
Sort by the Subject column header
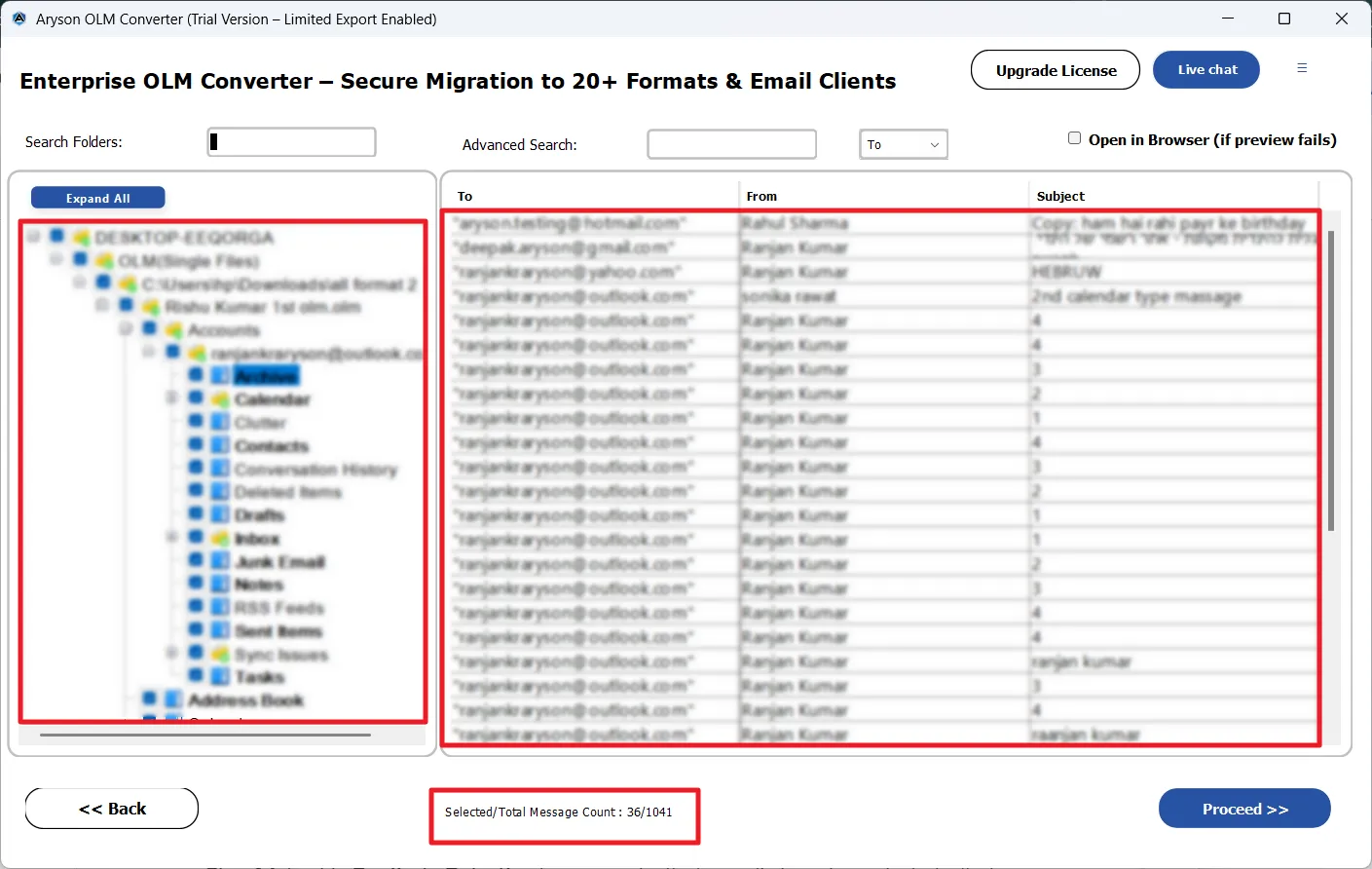[1060, 196]
